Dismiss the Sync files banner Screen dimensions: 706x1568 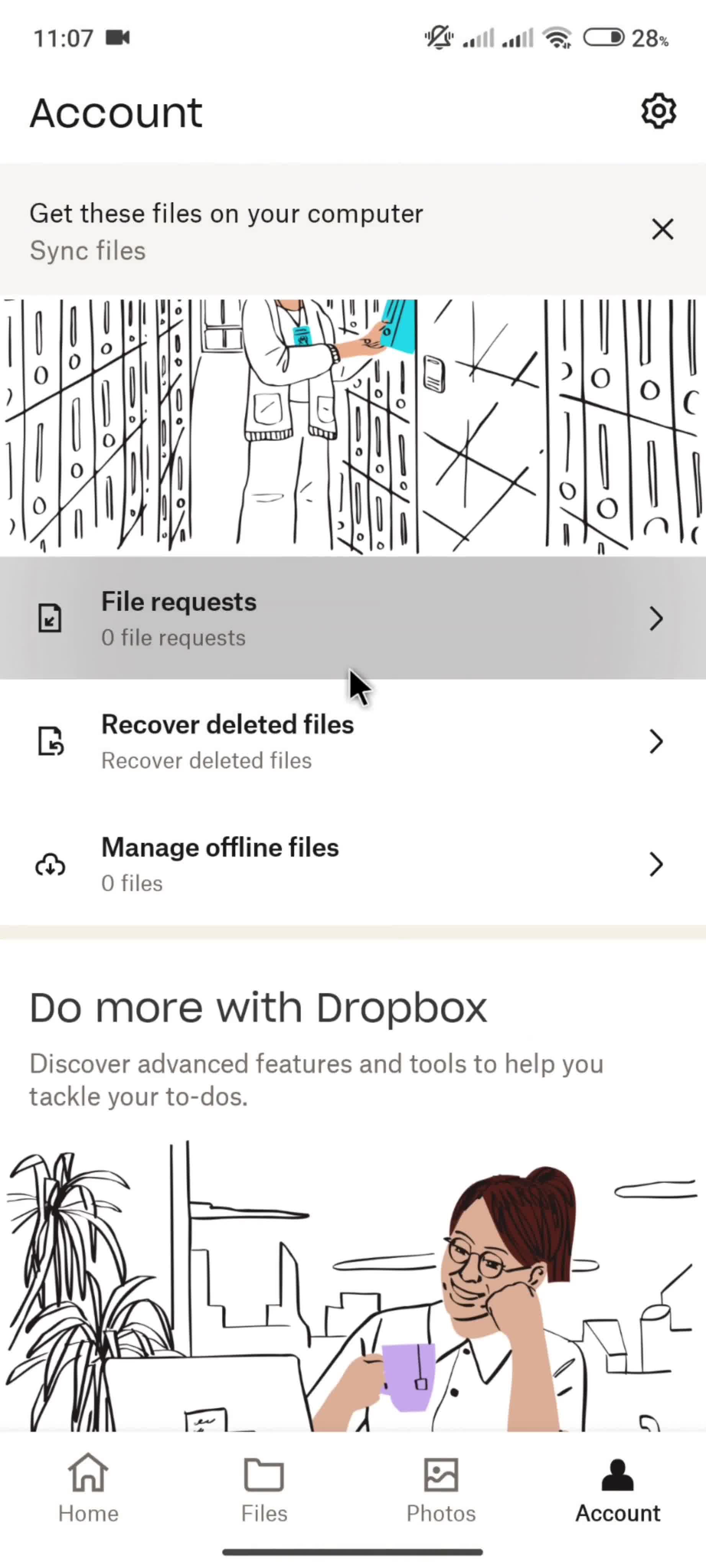(x=662, y=229)
